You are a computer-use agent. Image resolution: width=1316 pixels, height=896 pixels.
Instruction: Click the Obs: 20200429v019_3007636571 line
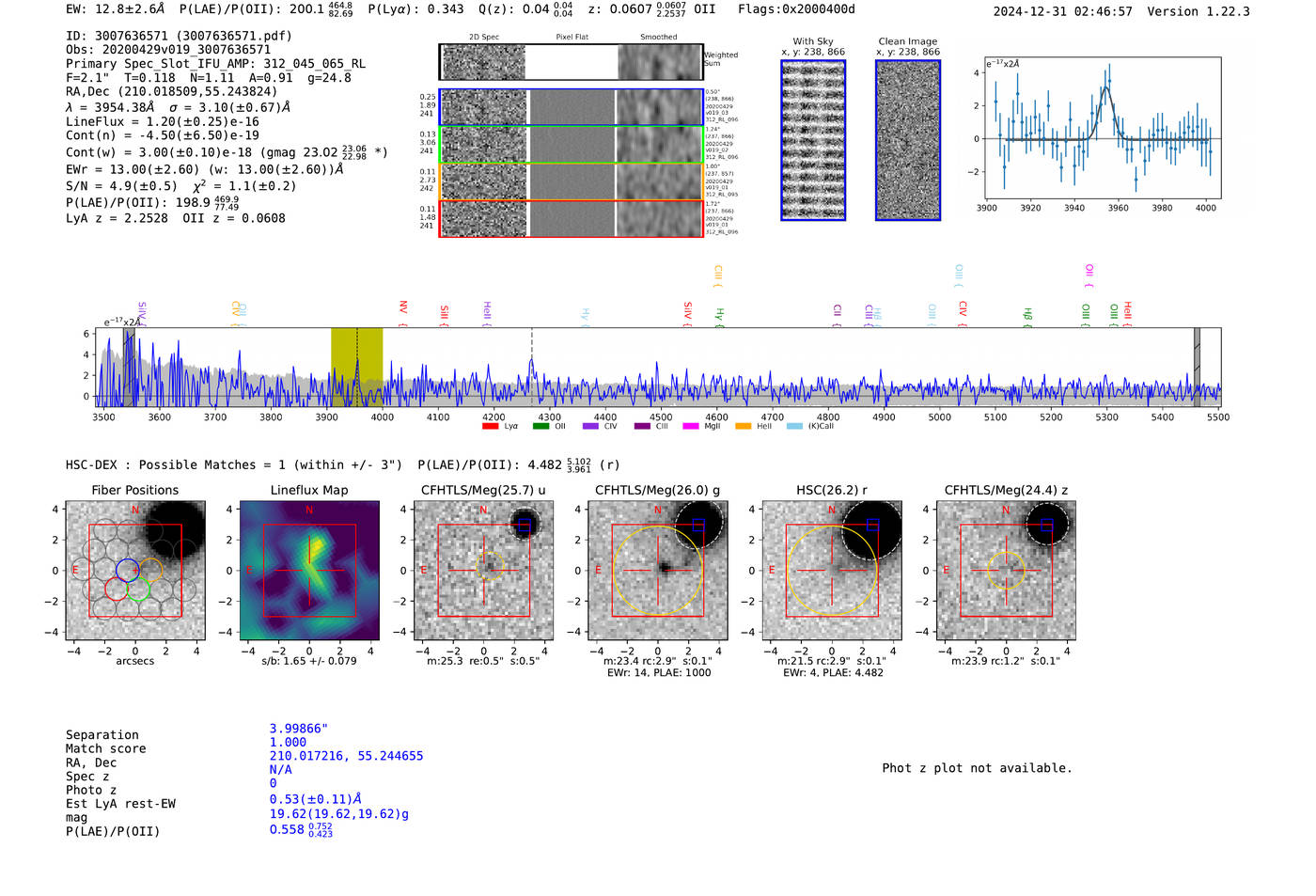(168, 50)
